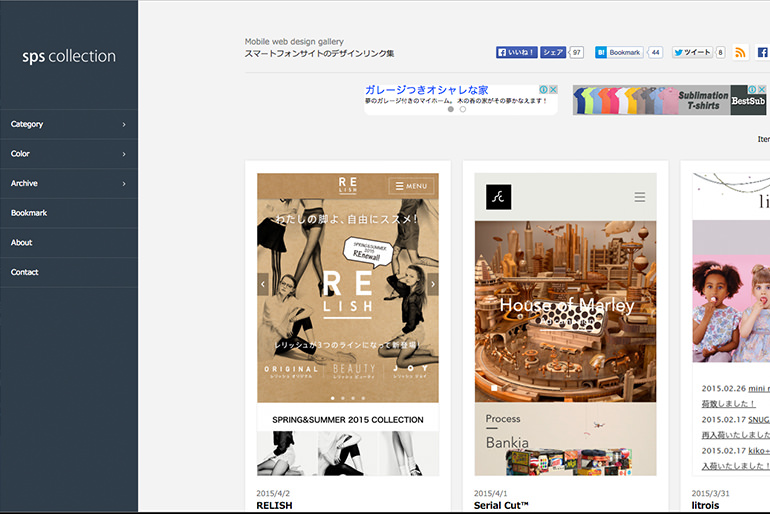Screen dimensions: 770x514
Task: Click the RELISH date 2015/4/2
Action: click(x=273, y=493)
